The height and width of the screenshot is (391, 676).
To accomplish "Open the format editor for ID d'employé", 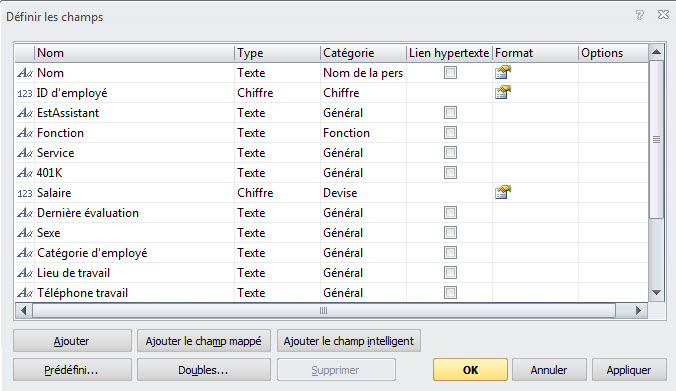I will pos(503,92).
